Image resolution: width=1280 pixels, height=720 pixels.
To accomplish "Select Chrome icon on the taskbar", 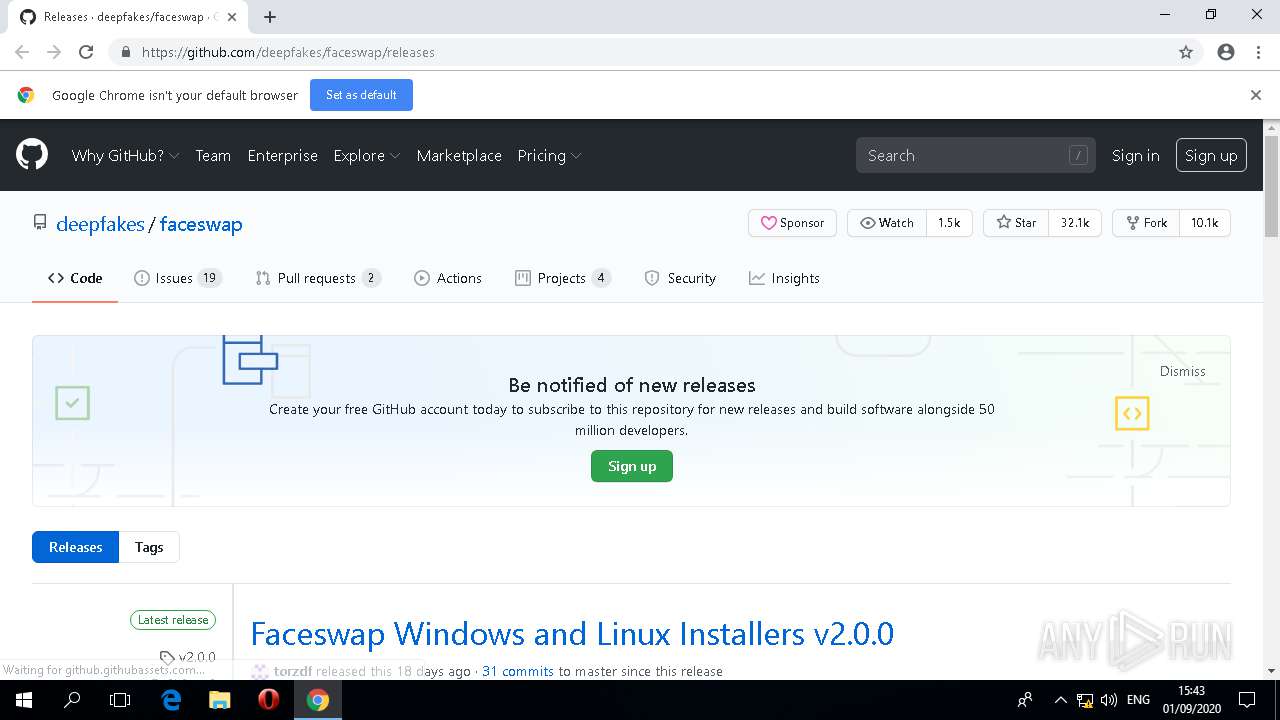I will tap(318, 700).
